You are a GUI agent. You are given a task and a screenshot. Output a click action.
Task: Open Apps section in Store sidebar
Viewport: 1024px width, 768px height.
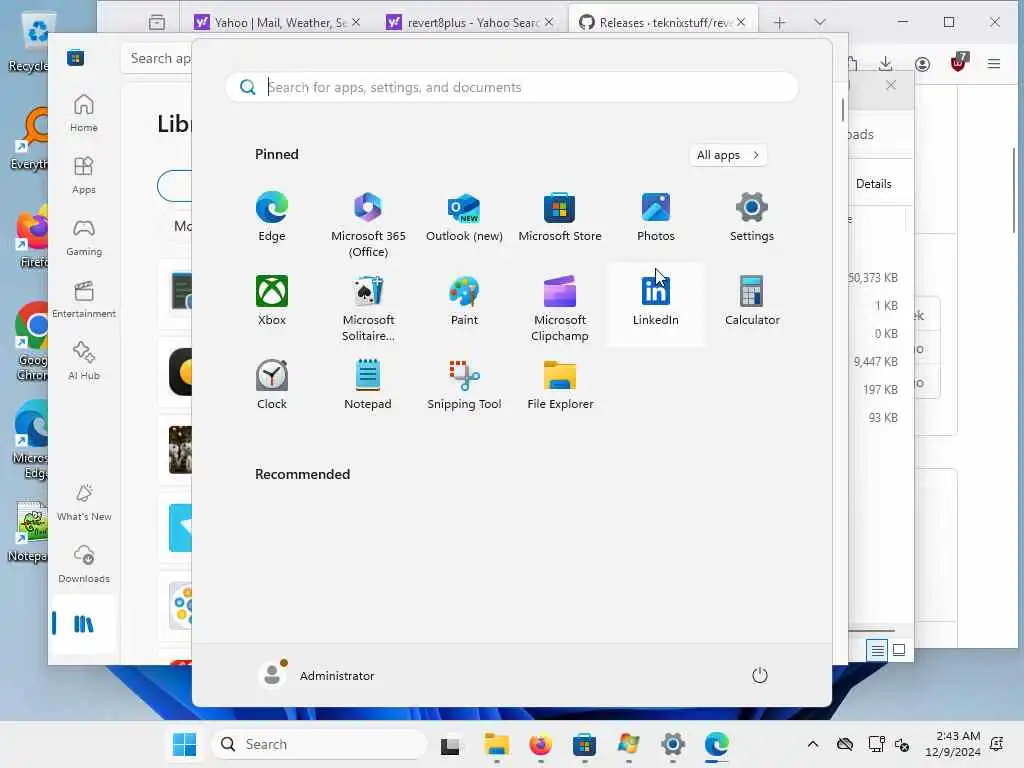(84, 175)
